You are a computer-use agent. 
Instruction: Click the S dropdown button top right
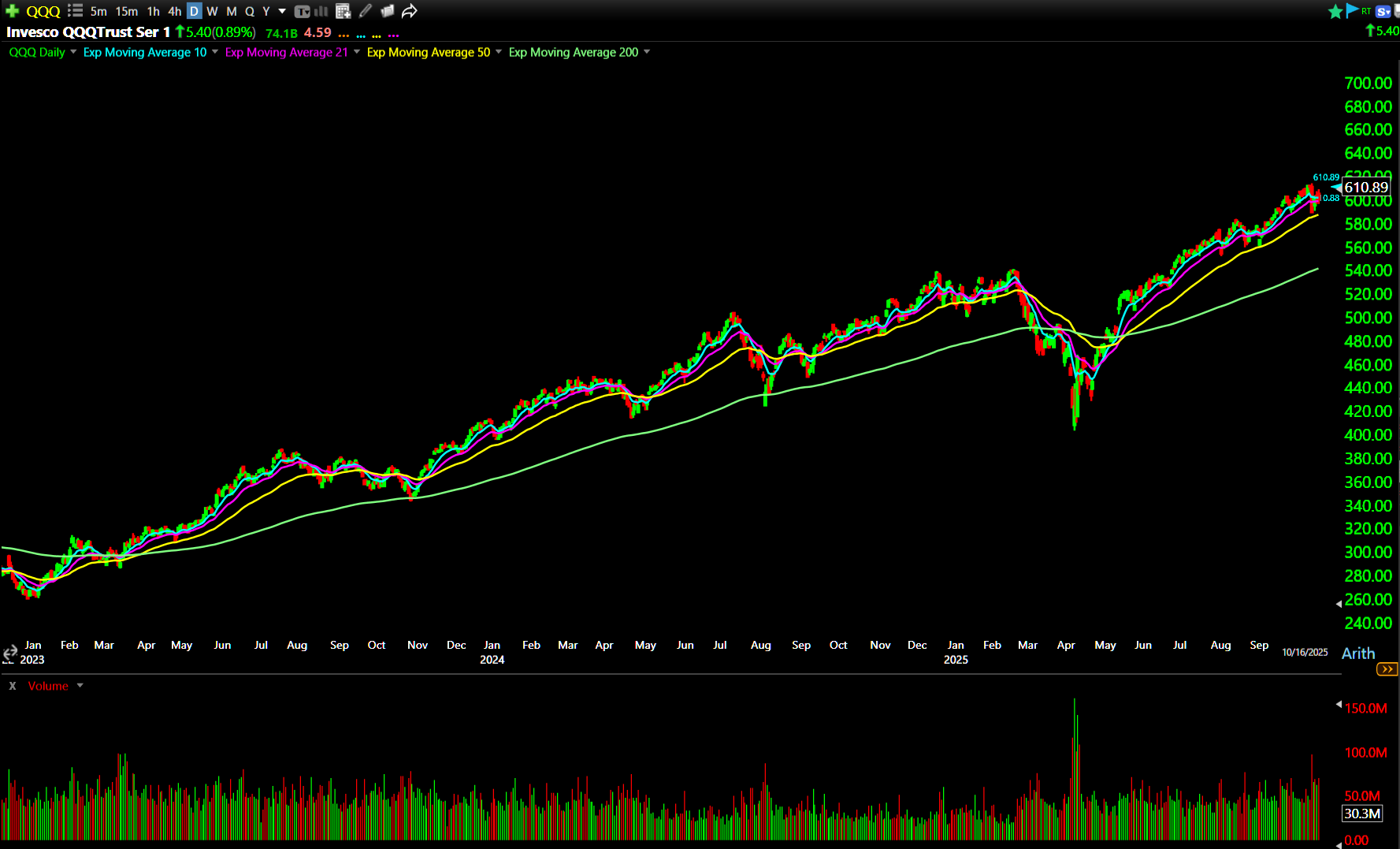1383,11
